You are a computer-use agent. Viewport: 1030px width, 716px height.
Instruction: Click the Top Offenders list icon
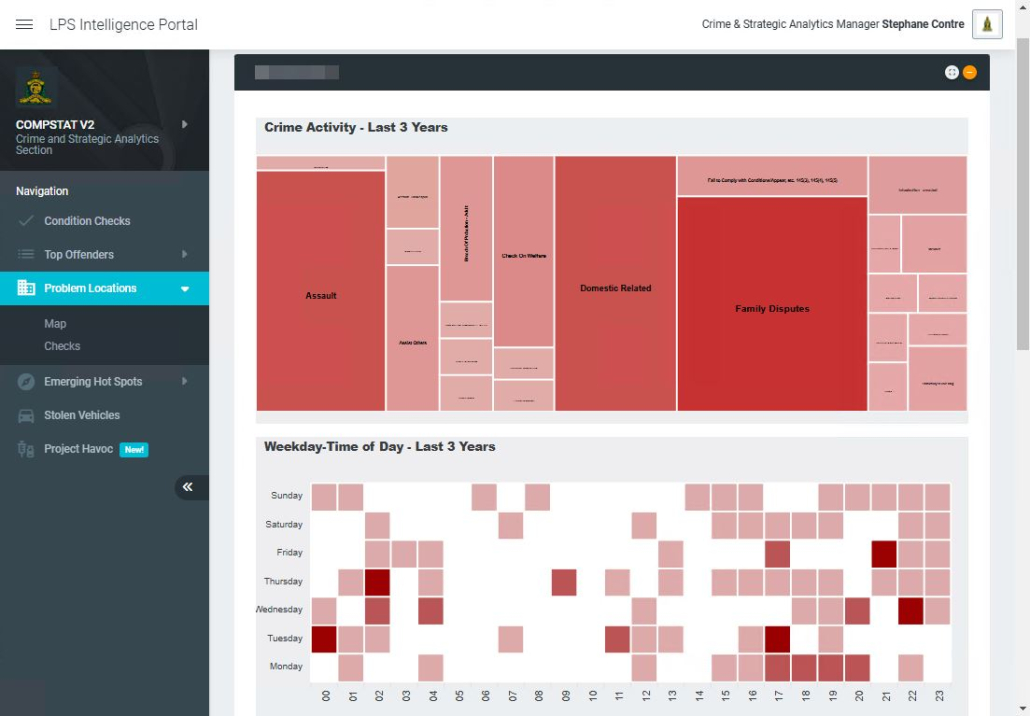pyautogui.click(x=26, y=255)
